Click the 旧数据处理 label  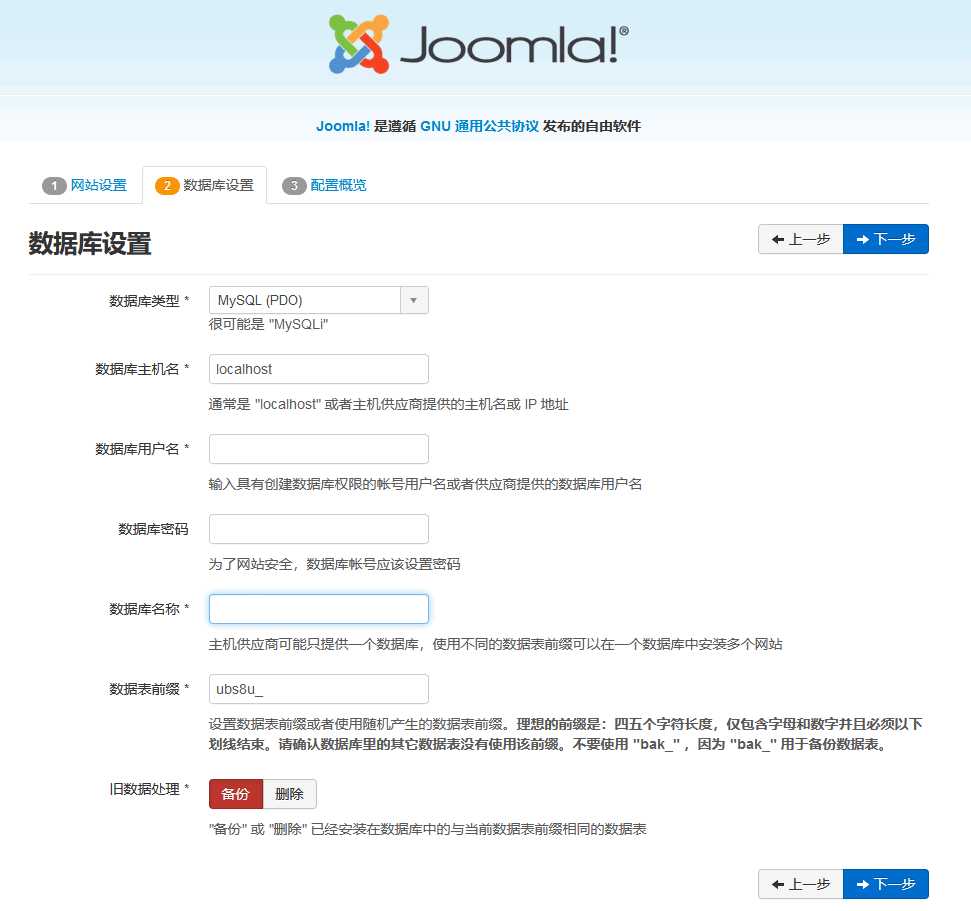pyautogui.click(x=149, y=789)
